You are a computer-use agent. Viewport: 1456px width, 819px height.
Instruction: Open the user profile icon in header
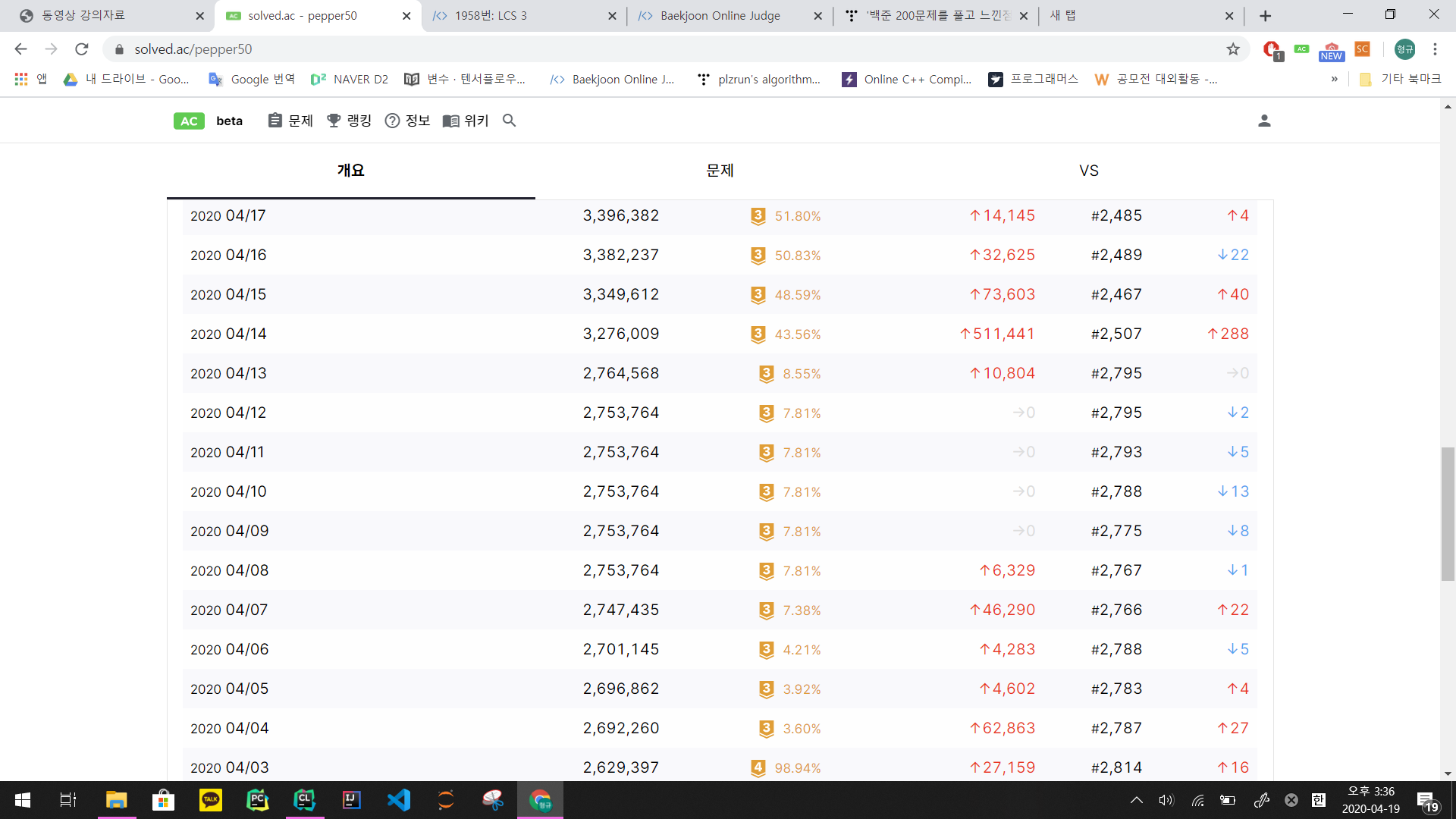(1264, 121)
